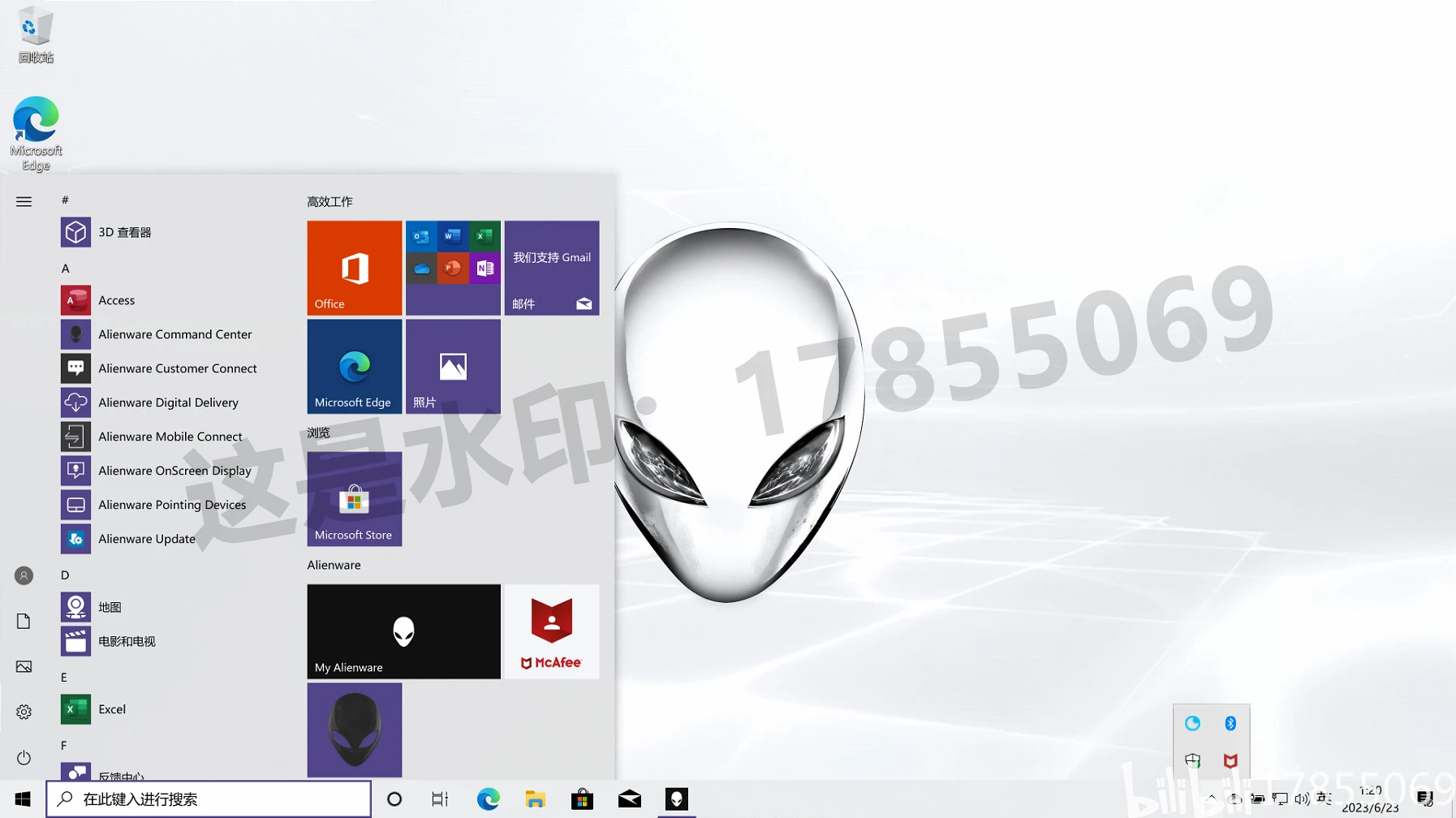Click the letter E group header

(64, 677)
